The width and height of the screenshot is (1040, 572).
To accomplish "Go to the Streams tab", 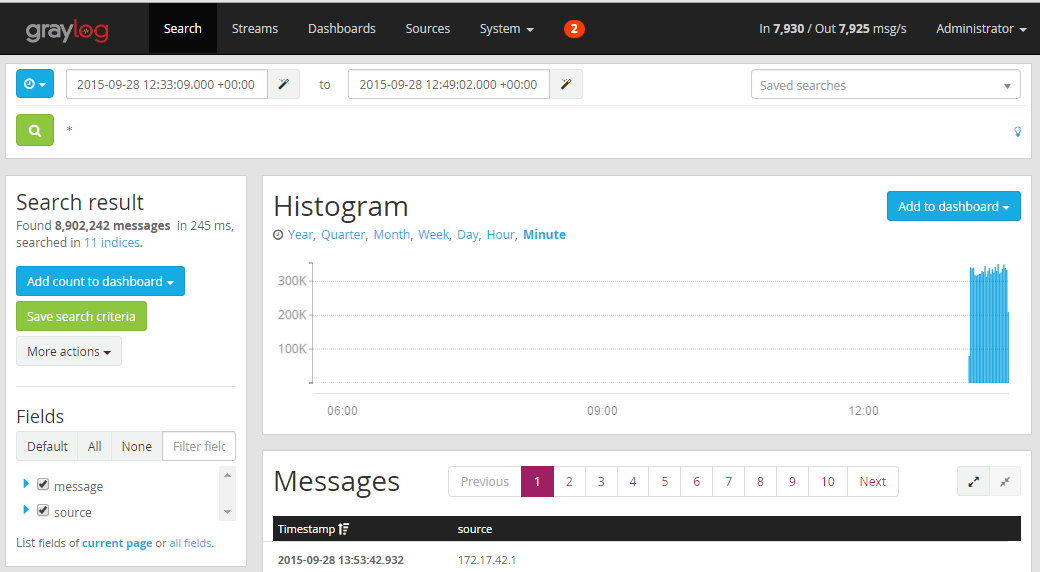I will coord(255,29).
